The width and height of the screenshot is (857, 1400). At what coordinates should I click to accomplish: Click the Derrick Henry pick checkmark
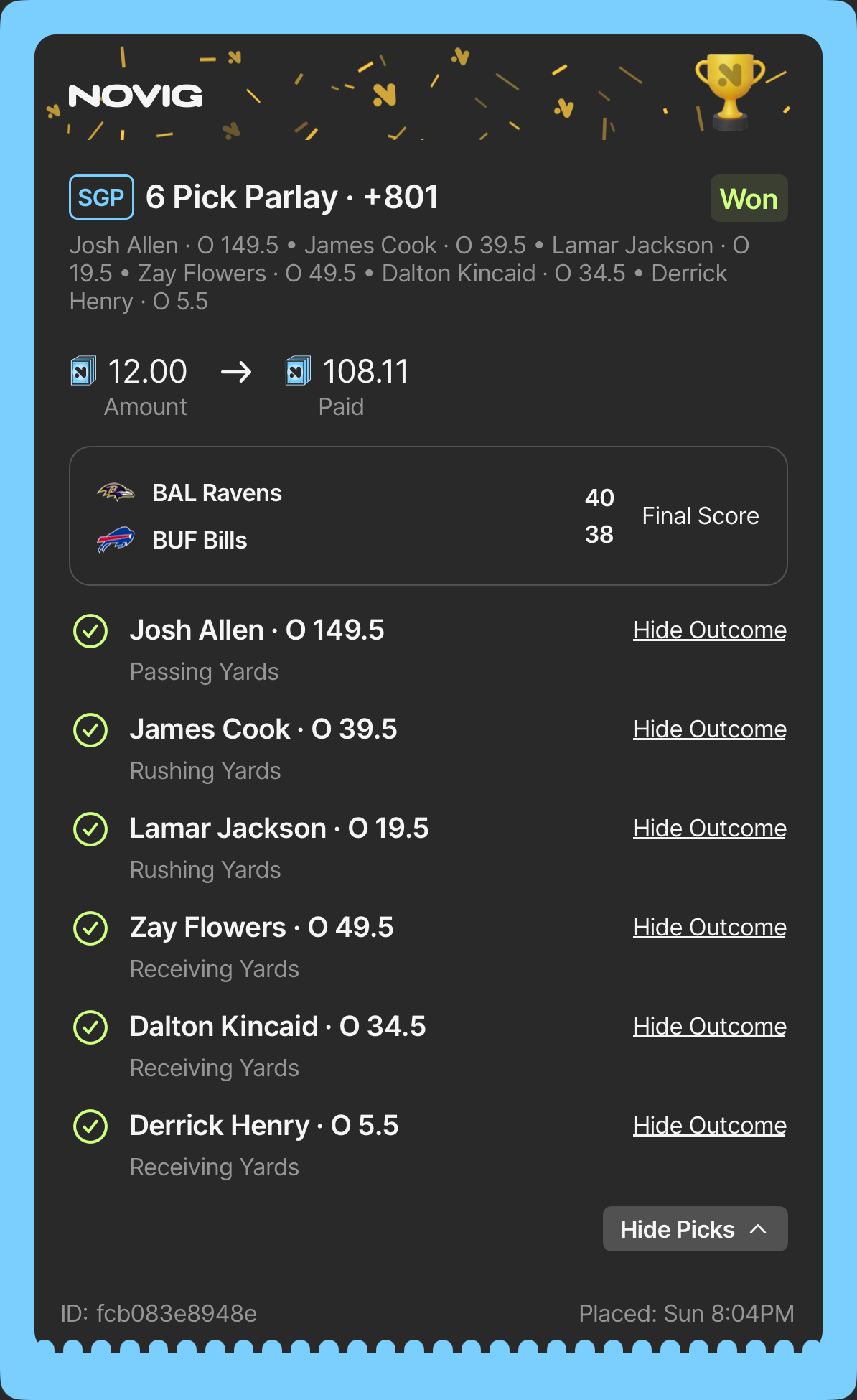[90, 1126]
